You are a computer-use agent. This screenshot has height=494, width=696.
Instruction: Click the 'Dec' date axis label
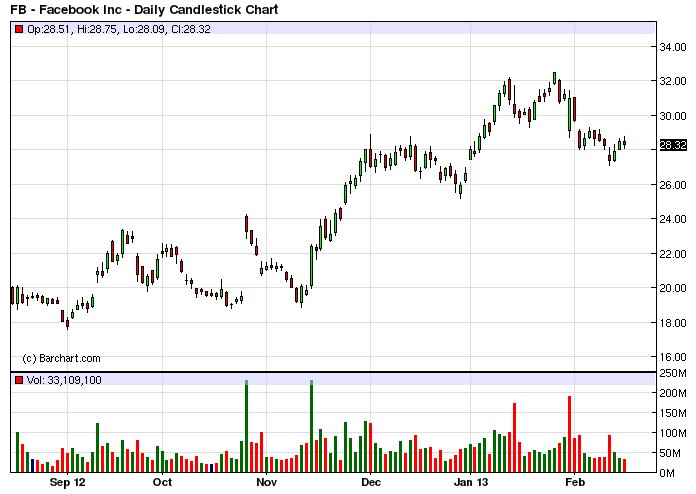[371, 482]
